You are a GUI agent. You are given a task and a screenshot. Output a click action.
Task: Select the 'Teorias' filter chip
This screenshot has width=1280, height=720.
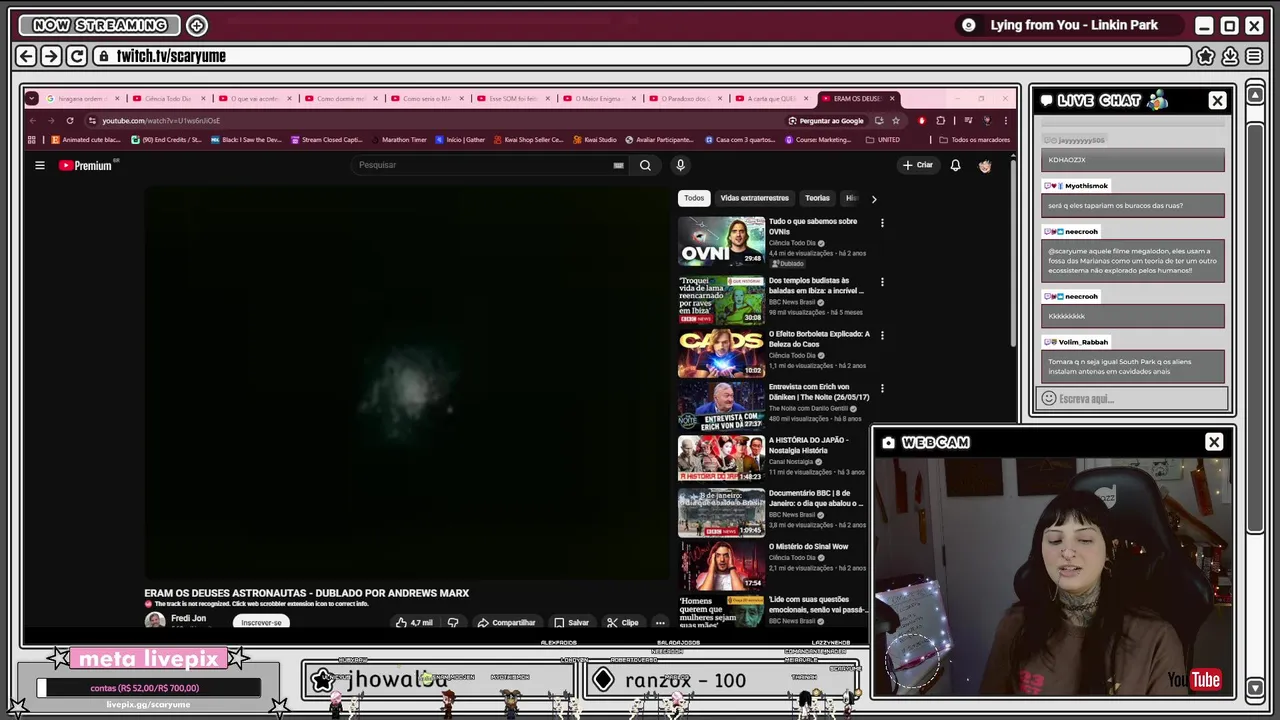pyautogui.click(x=817, y=198)
